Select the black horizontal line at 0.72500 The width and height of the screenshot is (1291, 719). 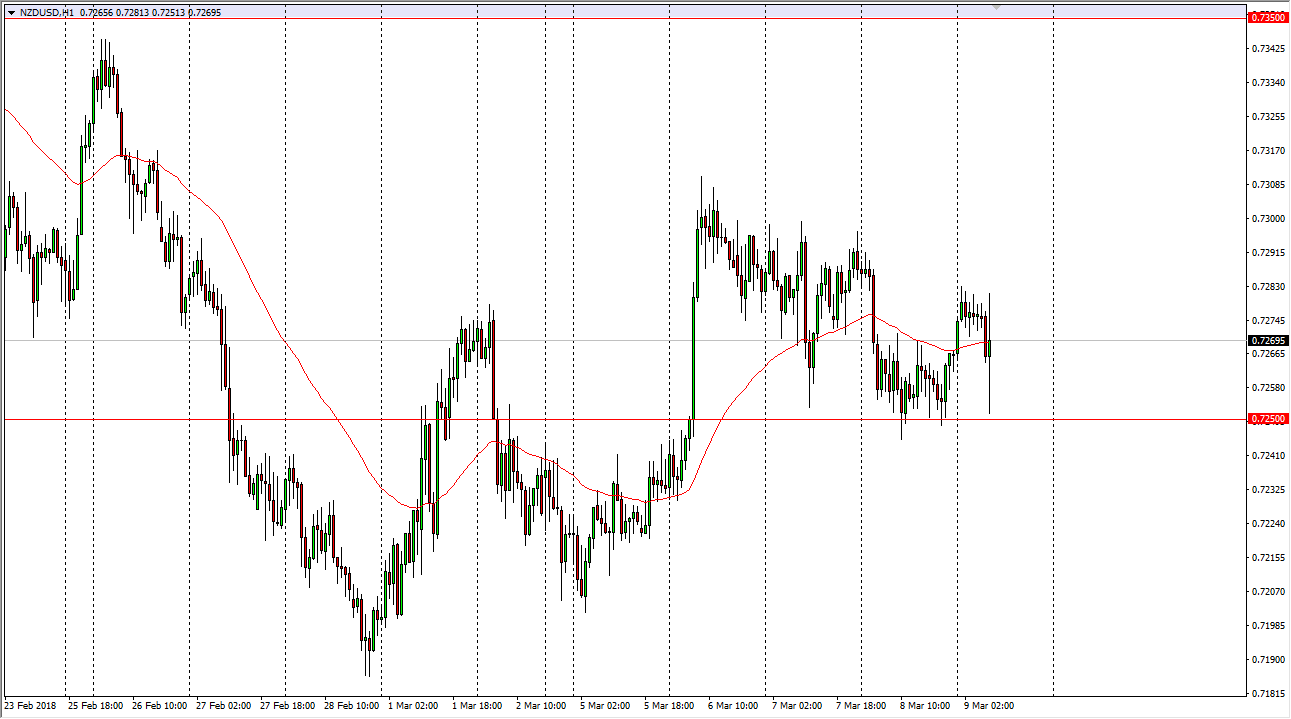[600, 419]
